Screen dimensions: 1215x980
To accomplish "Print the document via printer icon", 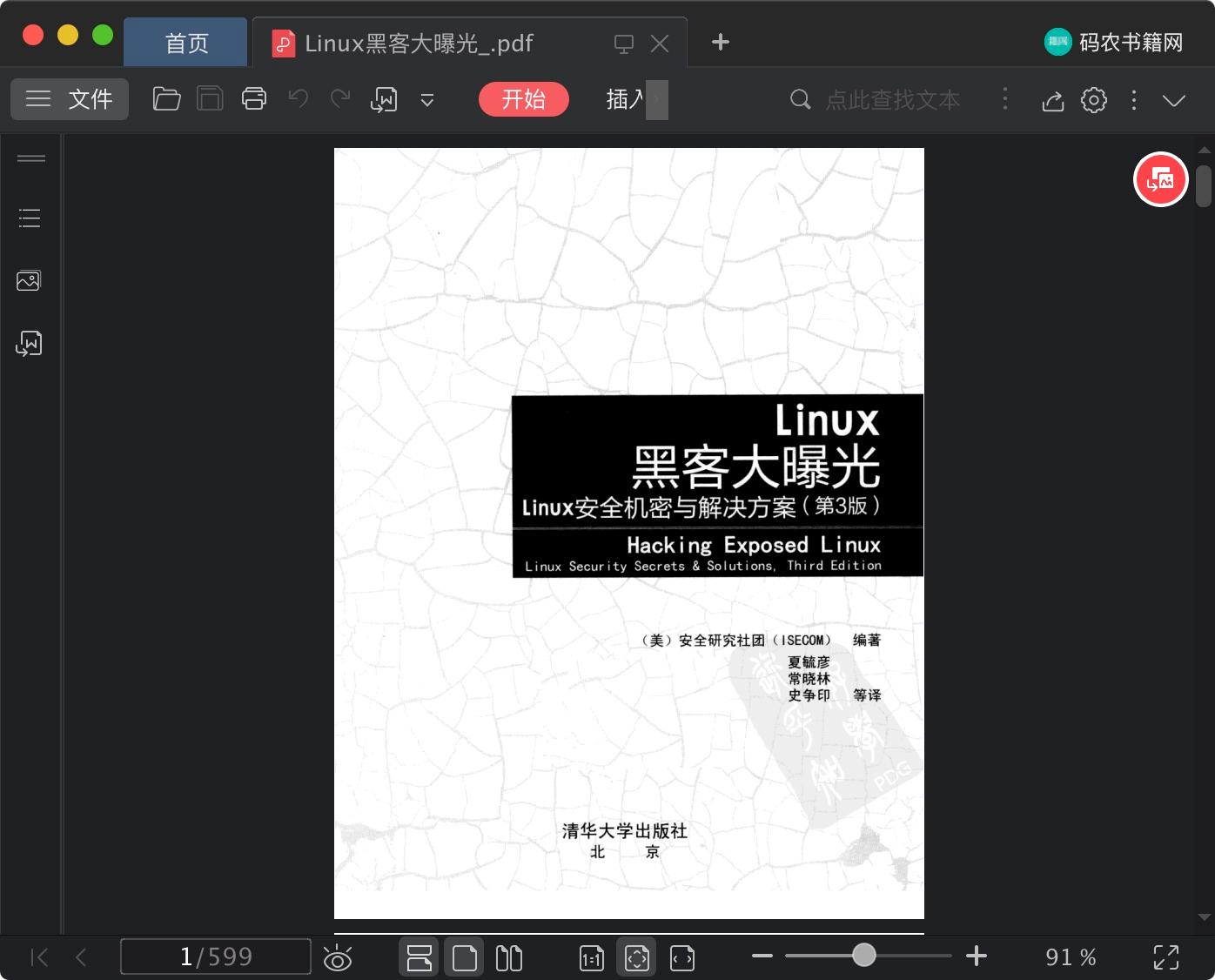I will tap(254, 99).
